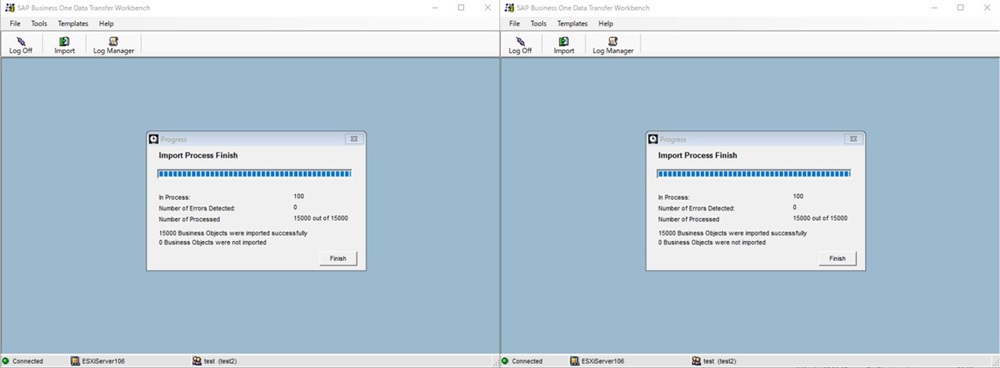Close the right Data Transfer Workbench window
The width and height of the screenshot is (1000, 368).
click(x=987, y=8)
